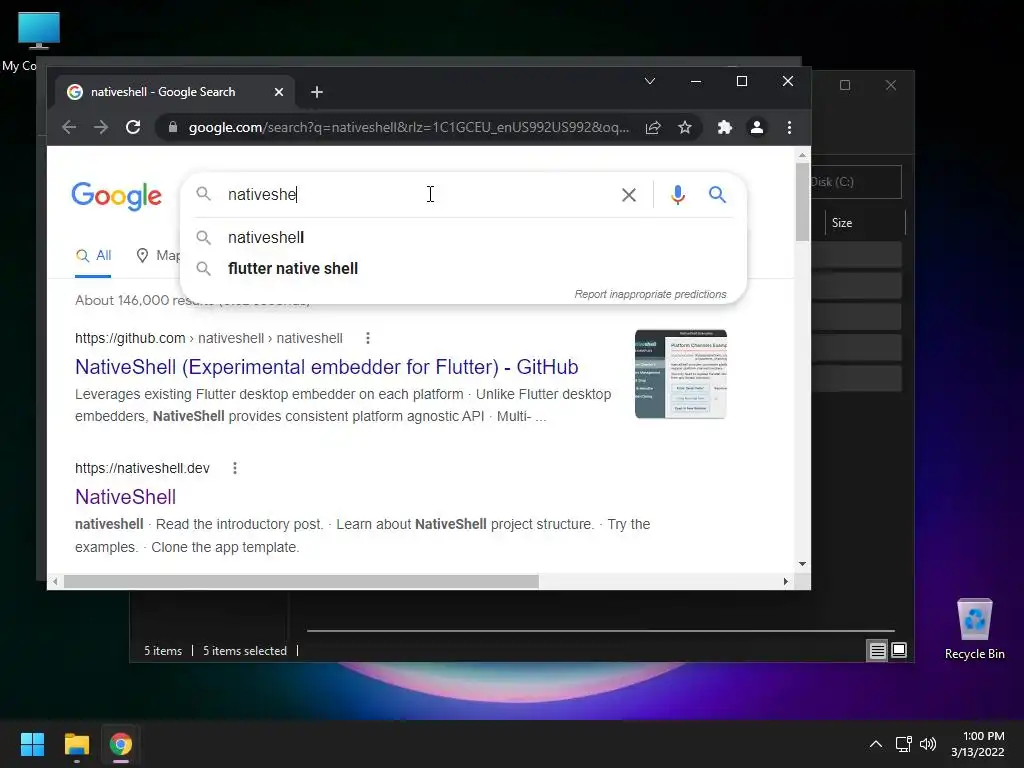Open a new Chrome tab
Screen dimensions: 1024x768
[x=317, y=92]
